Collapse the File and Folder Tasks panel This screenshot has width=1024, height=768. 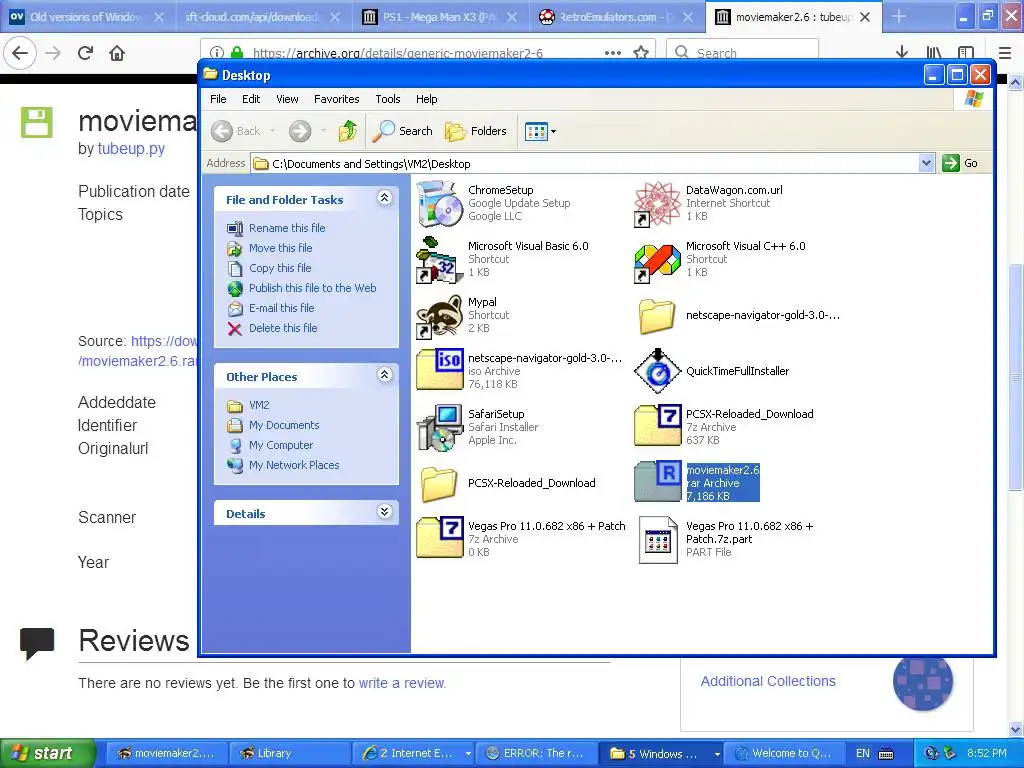click(385, 198)
